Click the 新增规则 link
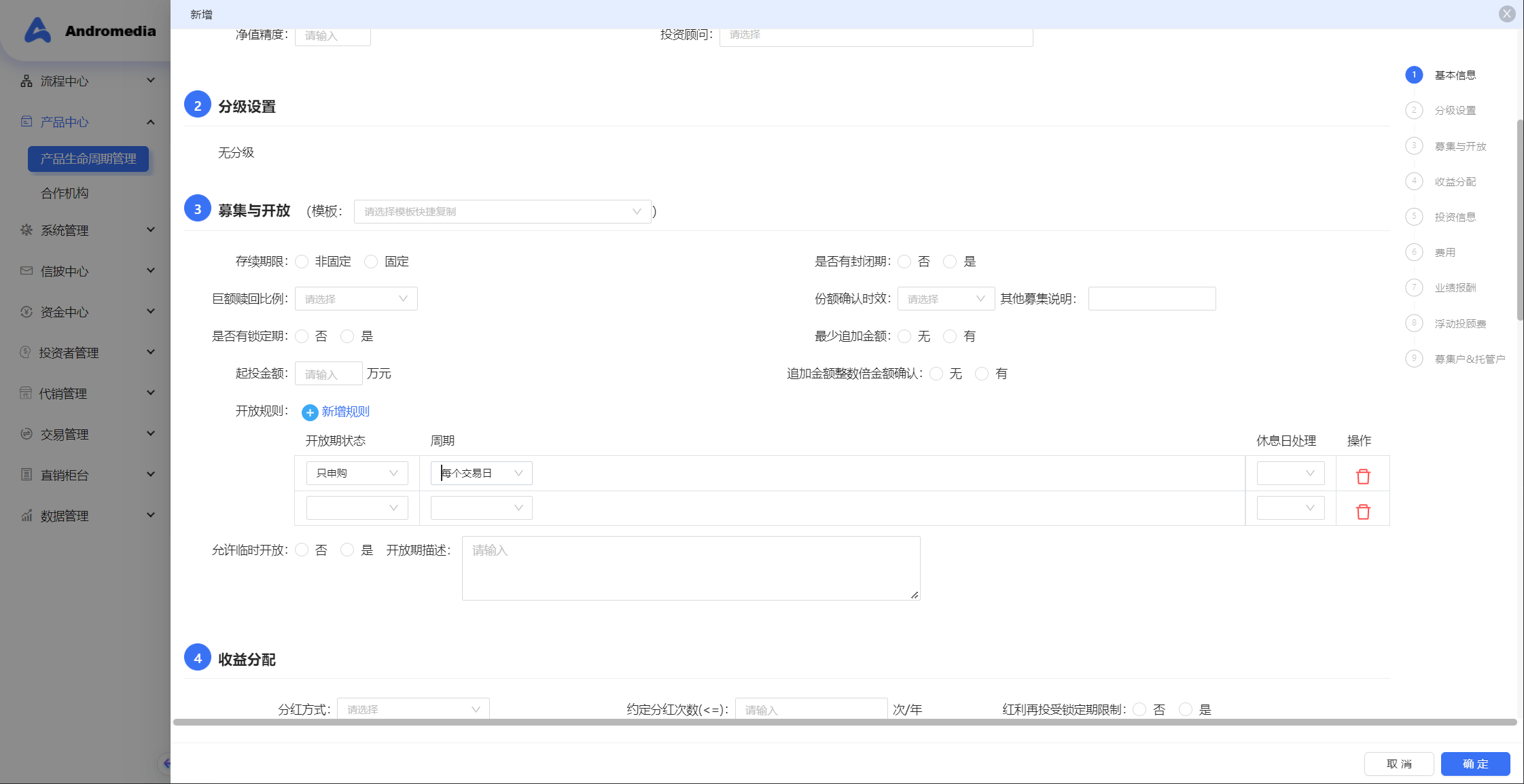 tap(345, 411)
